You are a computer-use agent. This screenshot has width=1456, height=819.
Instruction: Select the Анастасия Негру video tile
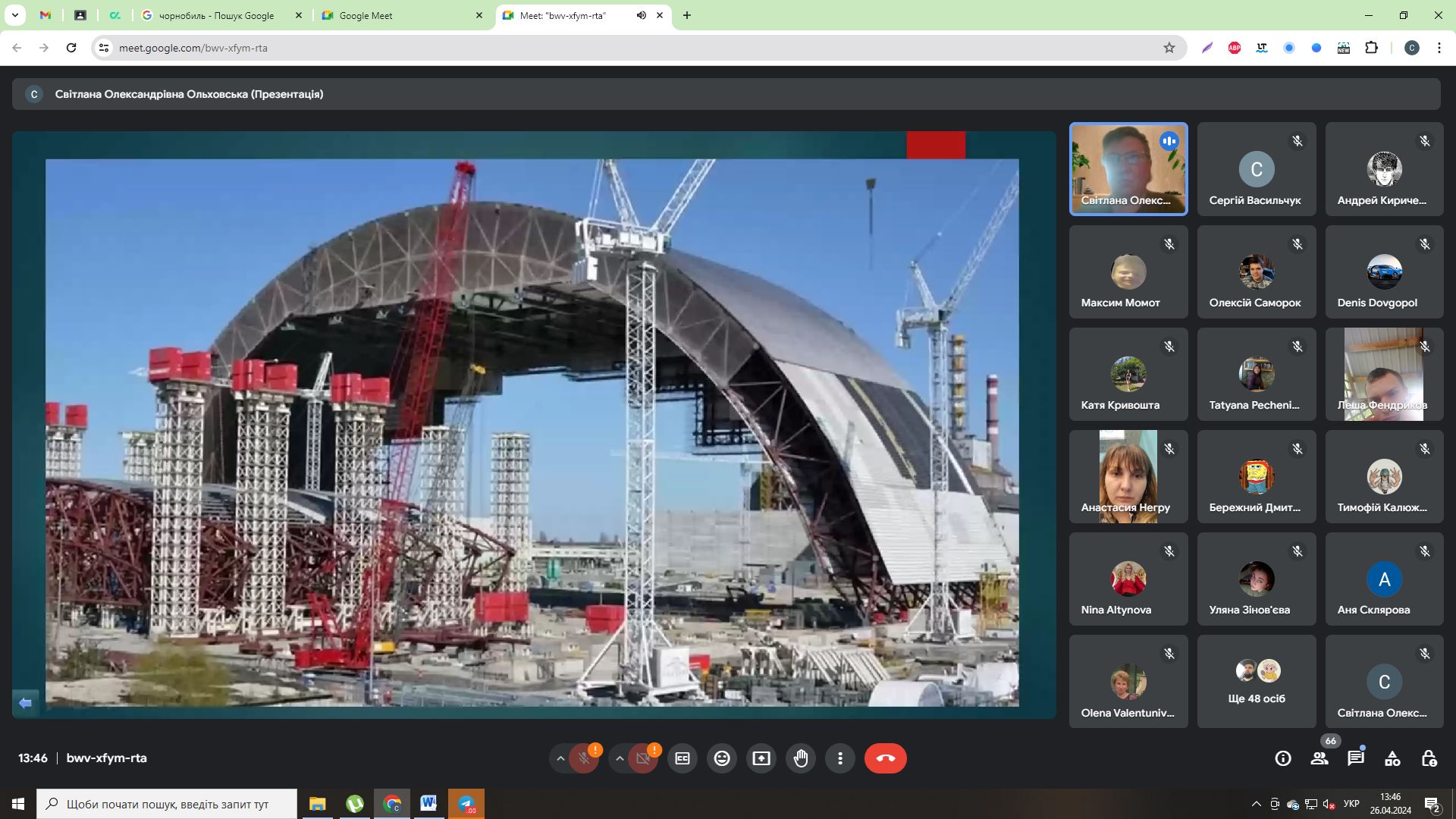[1128, 476]
